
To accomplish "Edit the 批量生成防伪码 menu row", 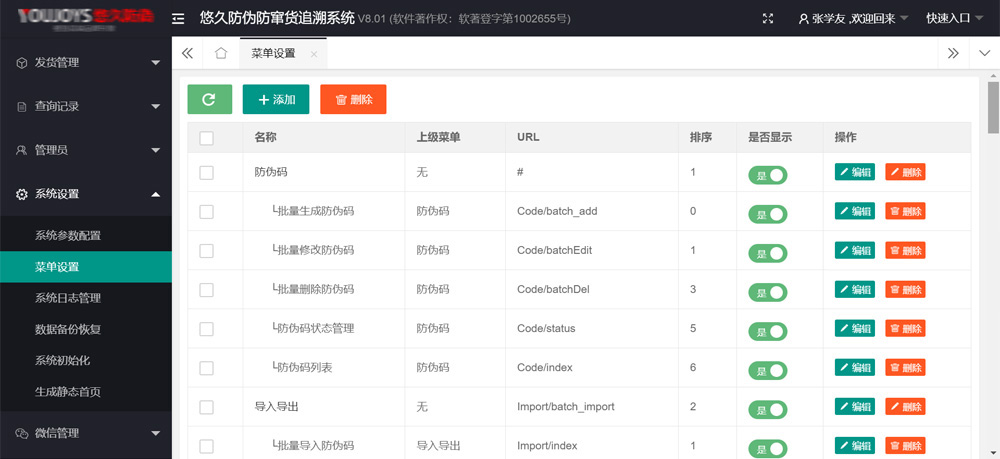I will (x=855, y=211).
